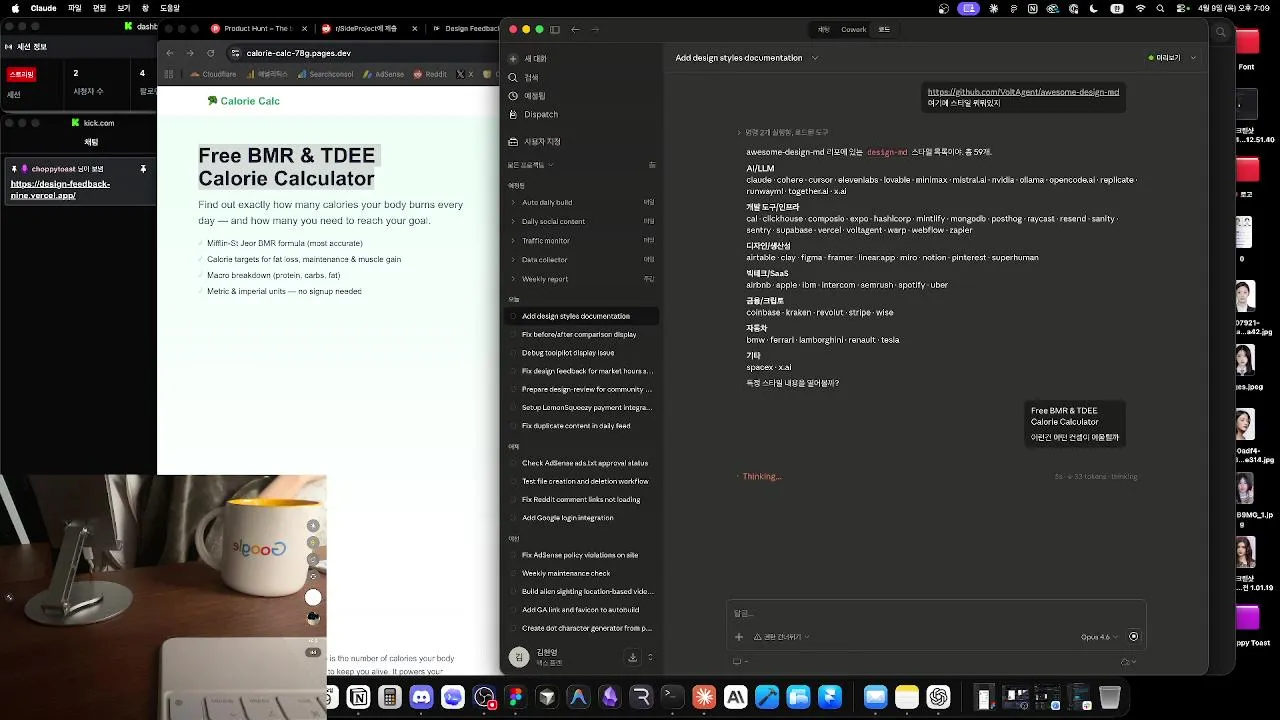
Task: Open the scheduled tasks clock icon in sidebar
Action: pyautogui.click(x=513, y=96)
